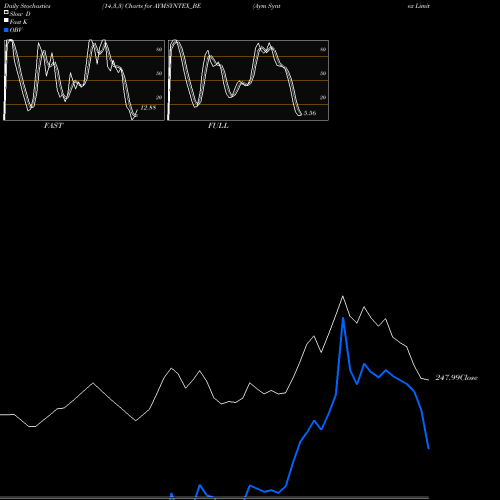Screen dimensions: 500x500
Task: Click the blue OBV legend swatch
Action: click(x=6, y=30)
